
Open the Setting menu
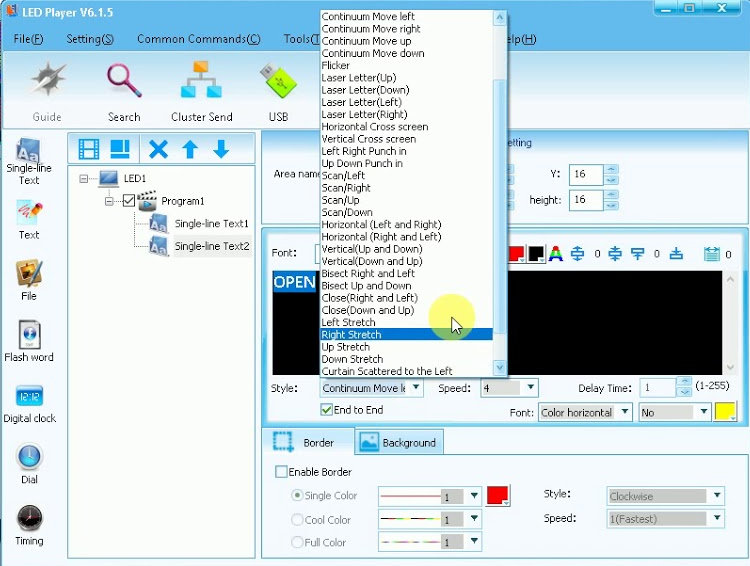point(89,39)
